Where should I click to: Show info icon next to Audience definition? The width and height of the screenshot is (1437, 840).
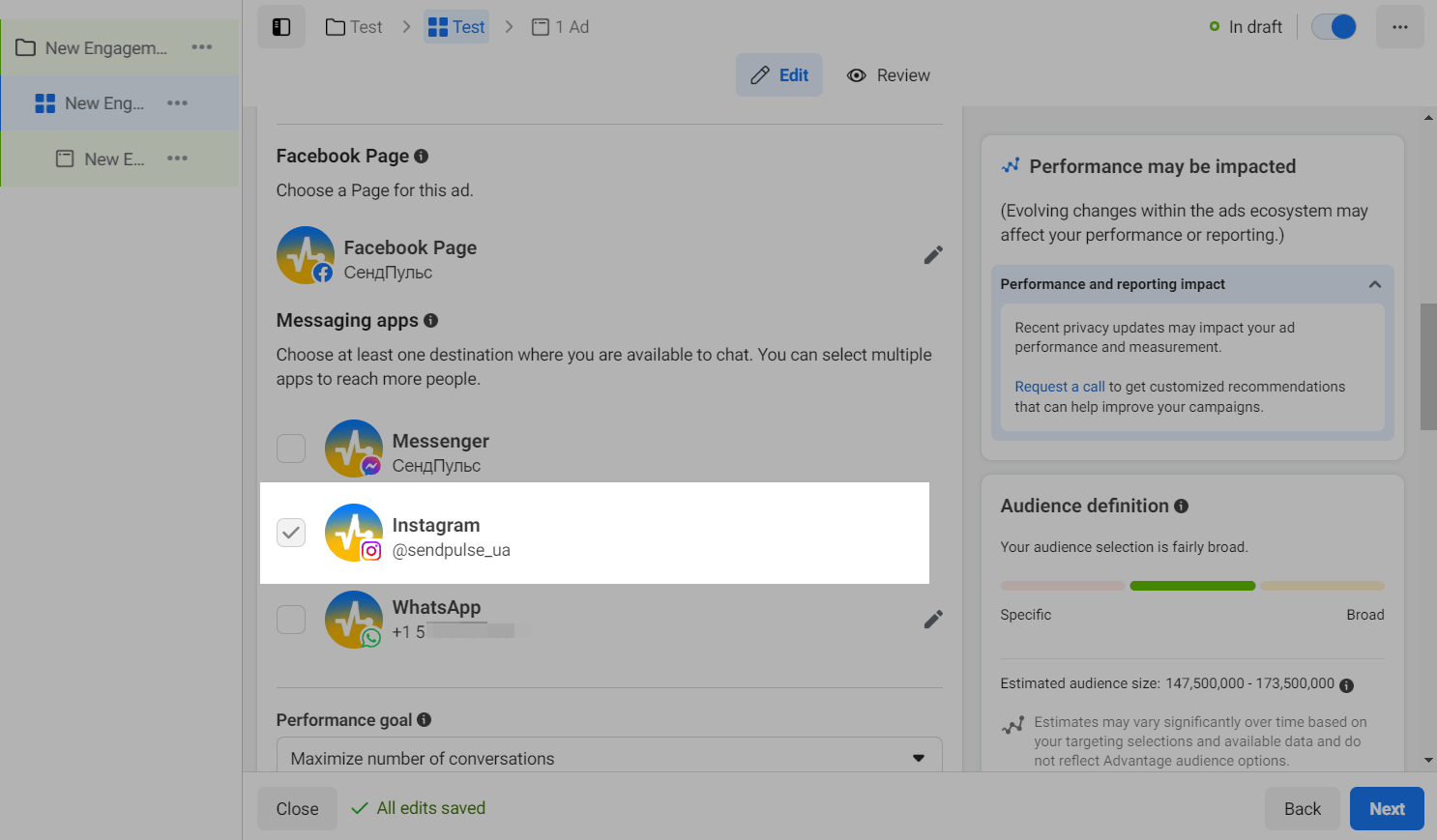tap(1182, 507)
